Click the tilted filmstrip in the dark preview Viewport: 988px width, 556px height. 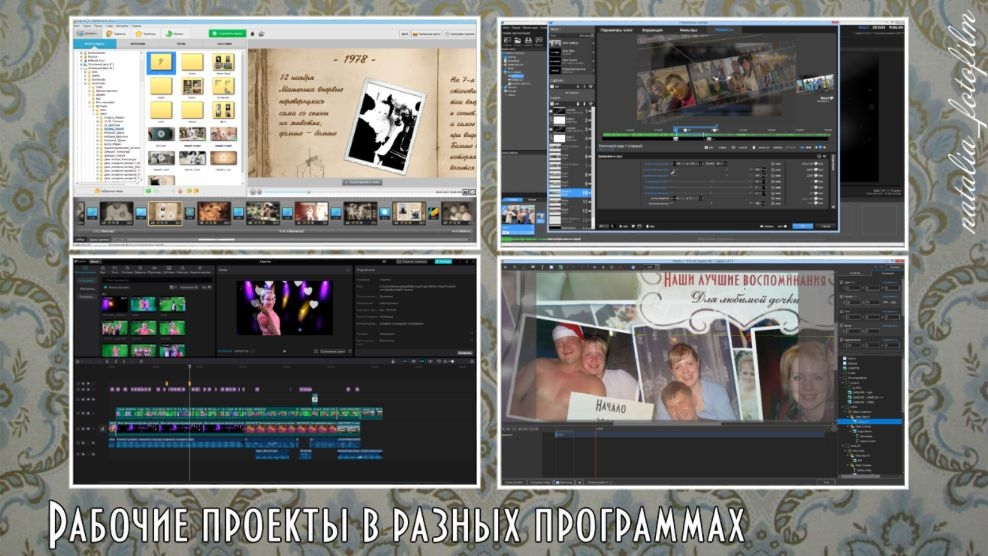(718, 85)
